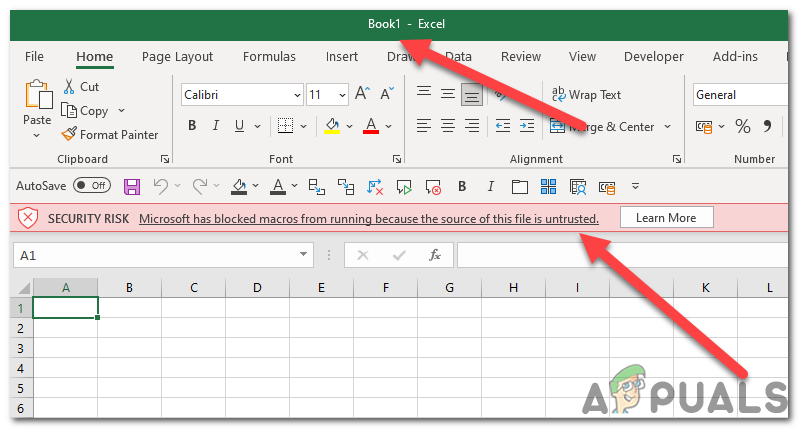799x429 pixels.
Task: Click the Percent Style icon
Action: point(742,126)
